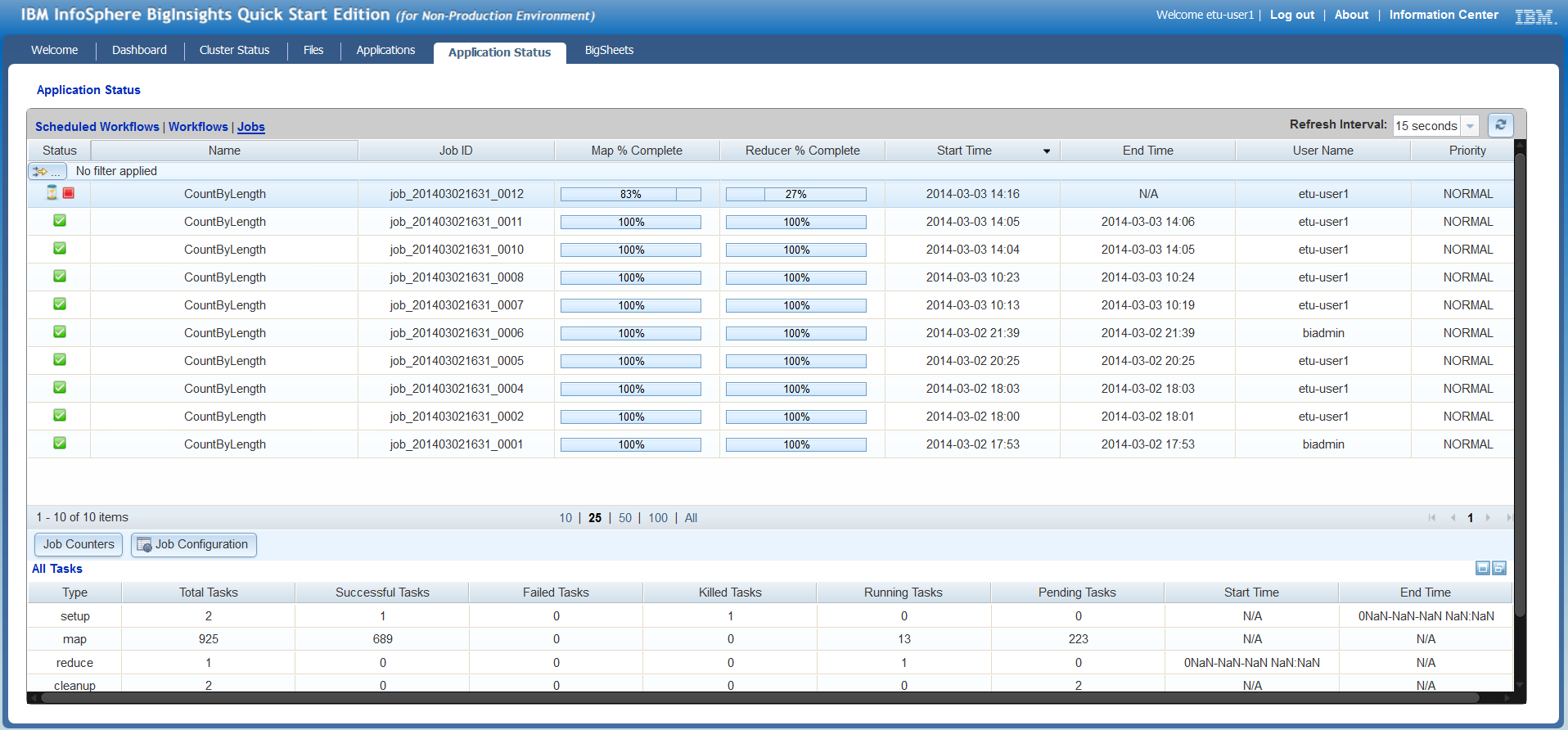The height and width of the screenshot is (730, 1568).
Task: Go to first page of jobs
Action: [1432, 517]
